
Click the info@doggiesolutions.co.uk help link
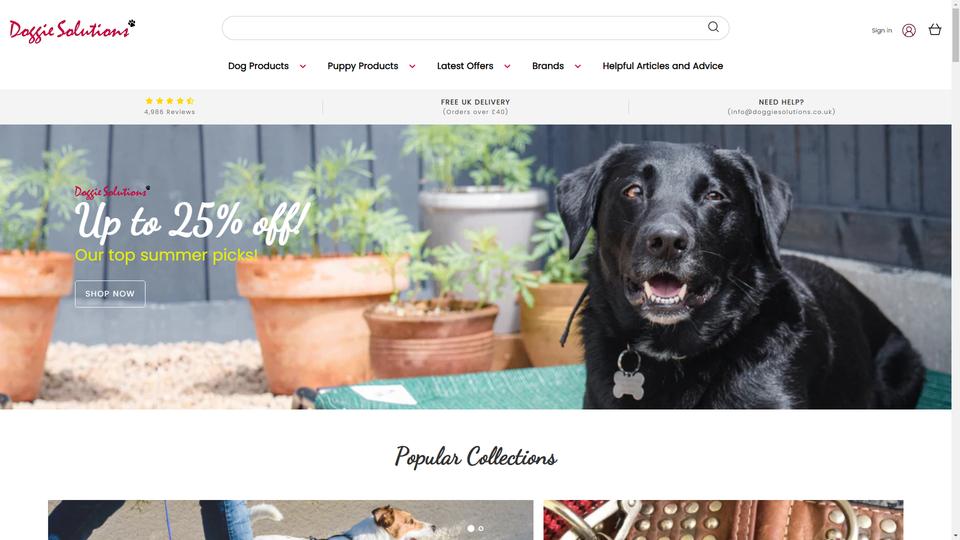coord(781,112)
